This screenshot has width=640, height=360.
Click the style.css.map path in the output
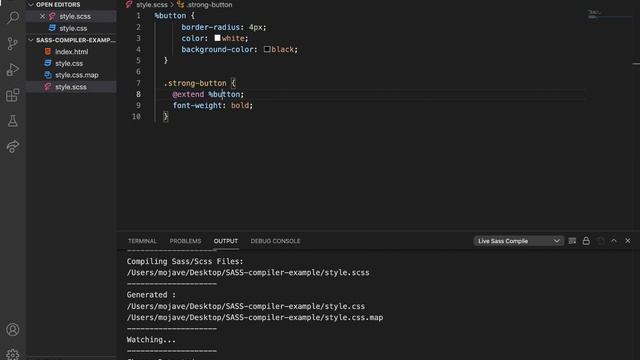pos(255,318)
